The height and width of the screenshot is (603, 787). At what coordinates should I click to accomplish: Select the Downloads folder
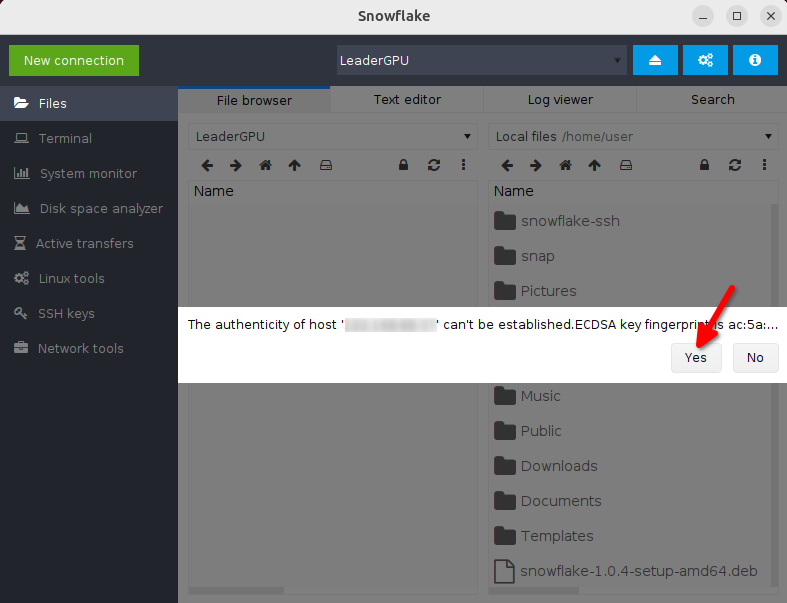pyautogui.click(x=632, y=466)
